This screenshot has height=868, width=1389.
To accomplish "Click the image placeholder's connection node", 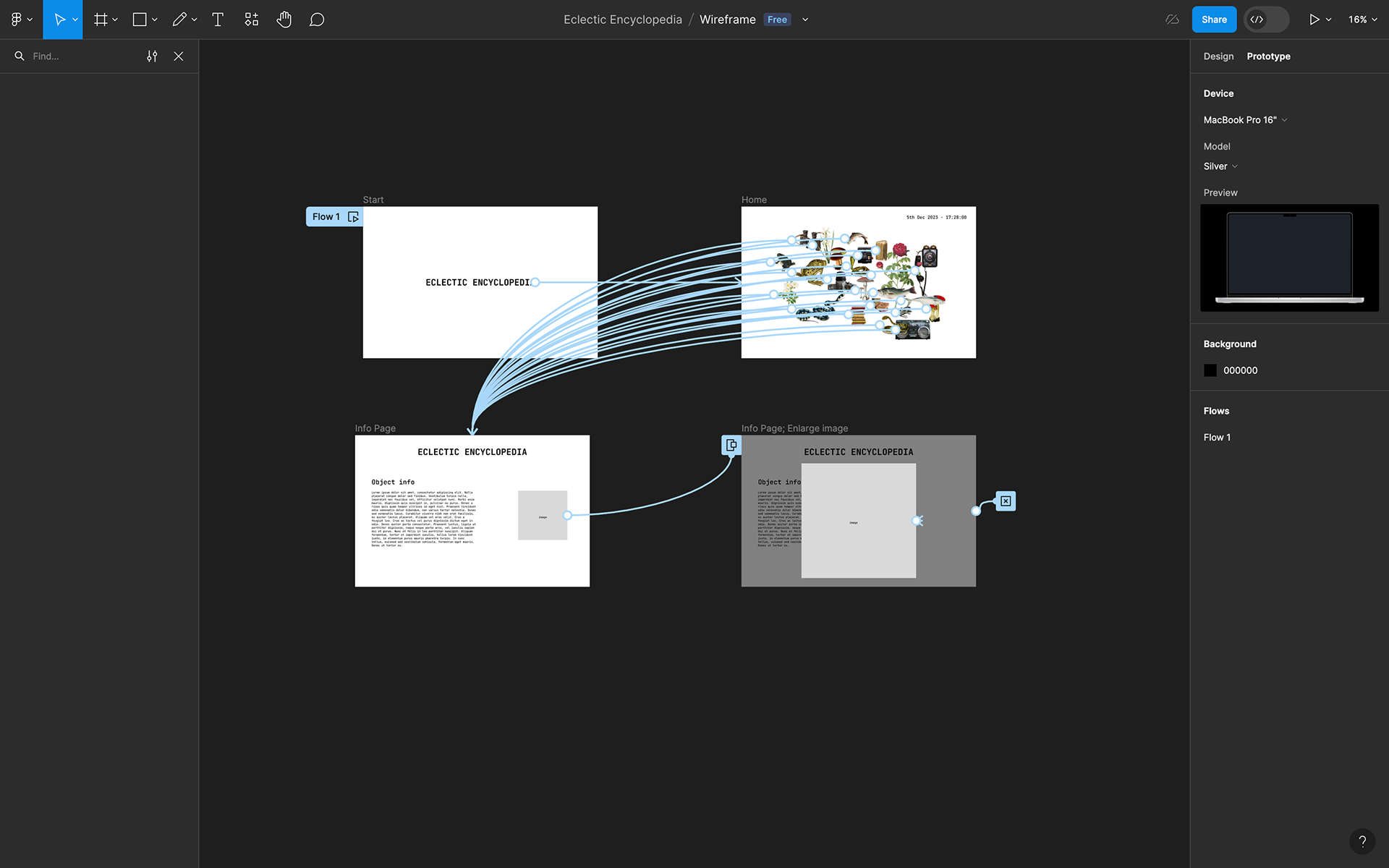I will [568, 515].
